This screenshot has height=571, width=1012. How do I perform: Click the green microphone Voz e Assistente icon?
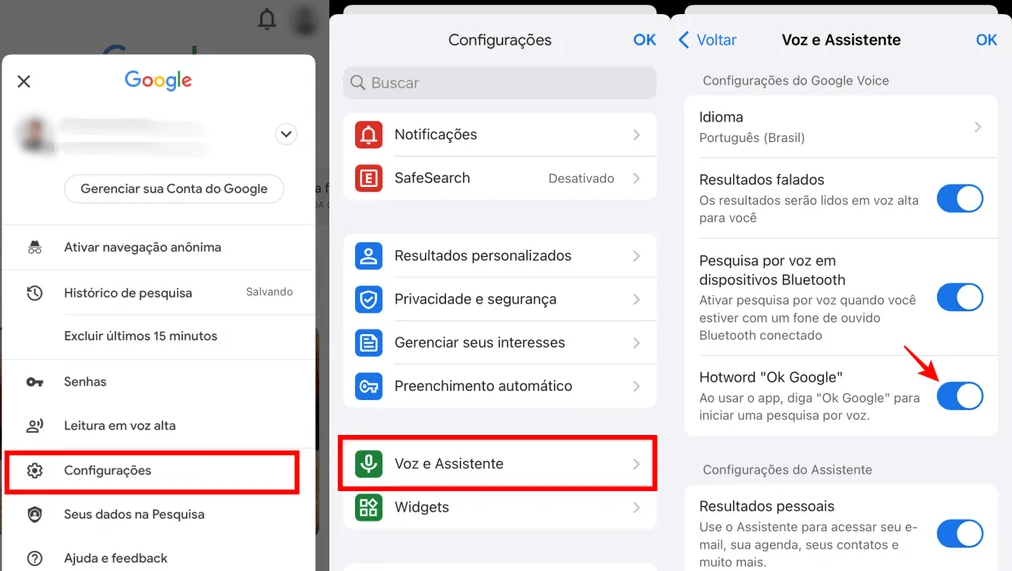point(369,463)
